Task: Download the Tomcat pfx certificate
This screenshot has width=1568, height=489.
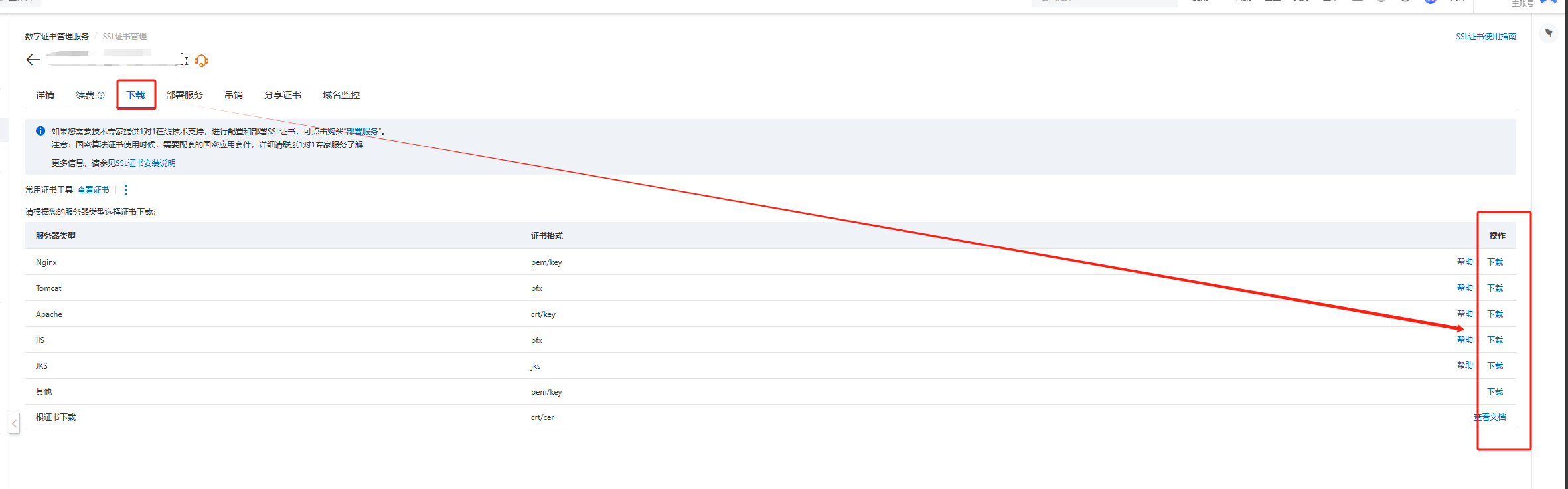Action: click(1495, 288)
